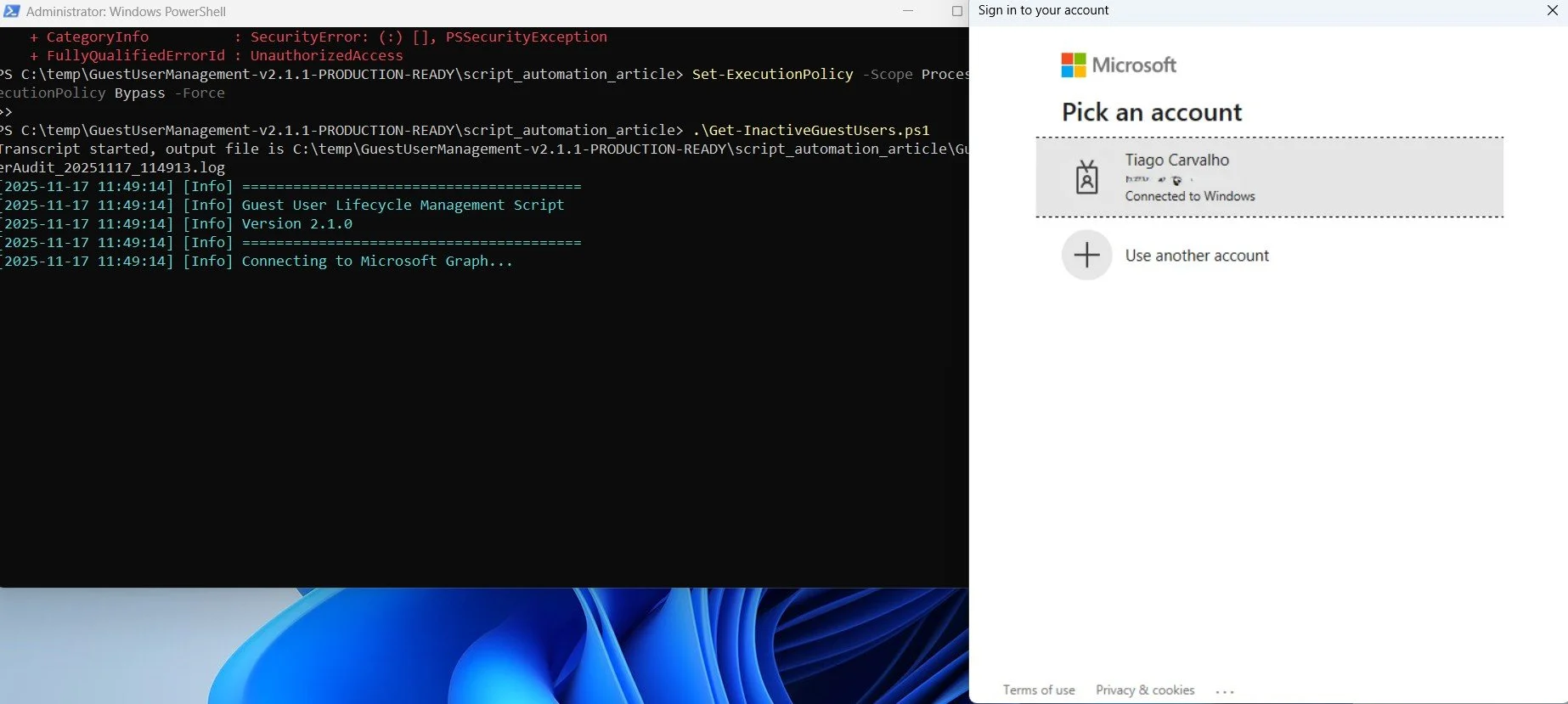Viewport: 1568px width, 704px height.
Task: Click the 'Transcript started, output file is' text
Action: pyautogui.click(x=142, y=149)
